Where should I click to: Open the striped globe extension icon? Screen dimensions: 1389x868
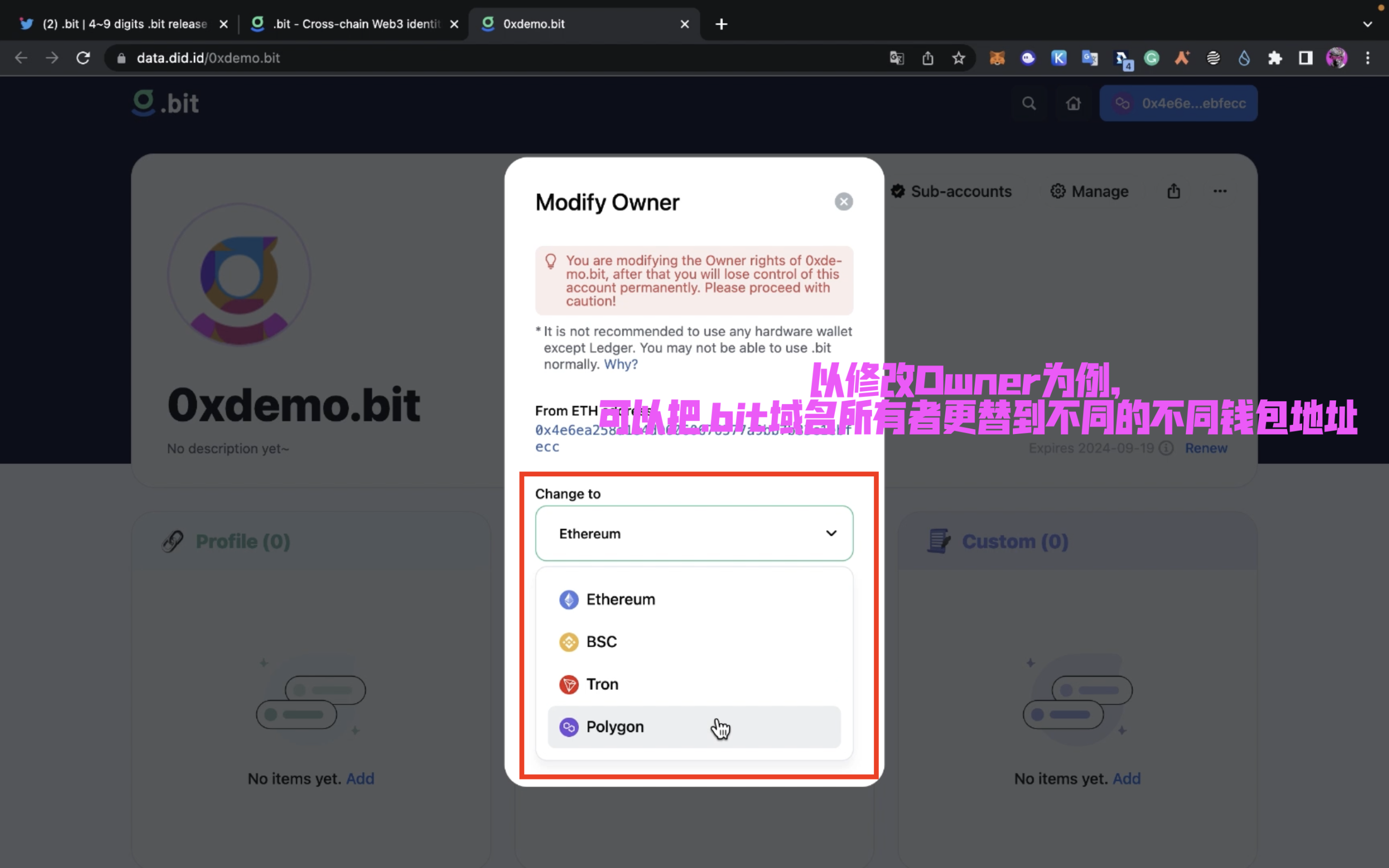[1213, 58]
